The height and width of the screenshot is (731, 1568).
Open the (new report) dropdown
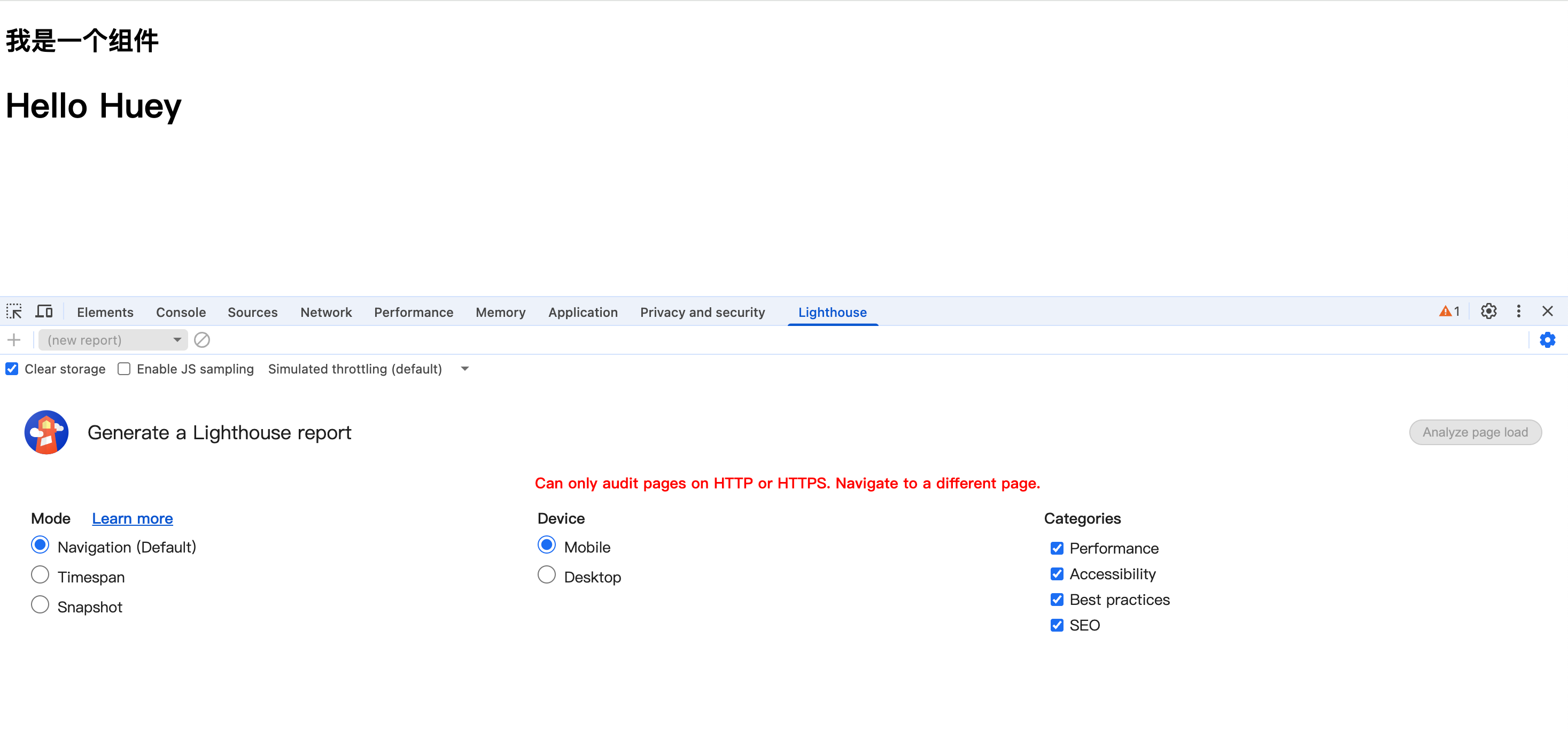click(113, 340)
